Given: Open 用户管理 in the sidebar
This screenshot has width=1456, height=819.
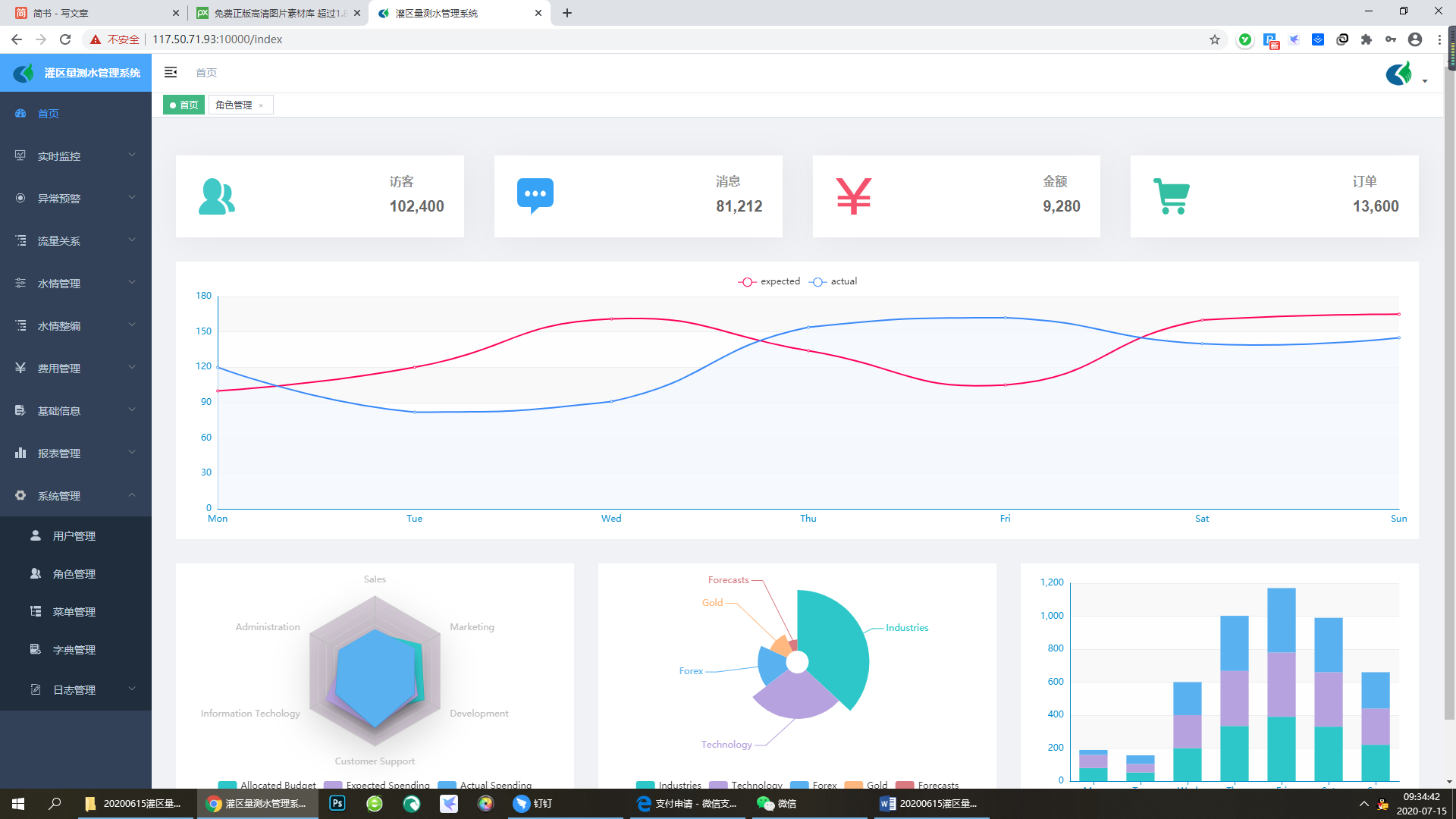Looking at the screenshot, I should click(74, 536).
